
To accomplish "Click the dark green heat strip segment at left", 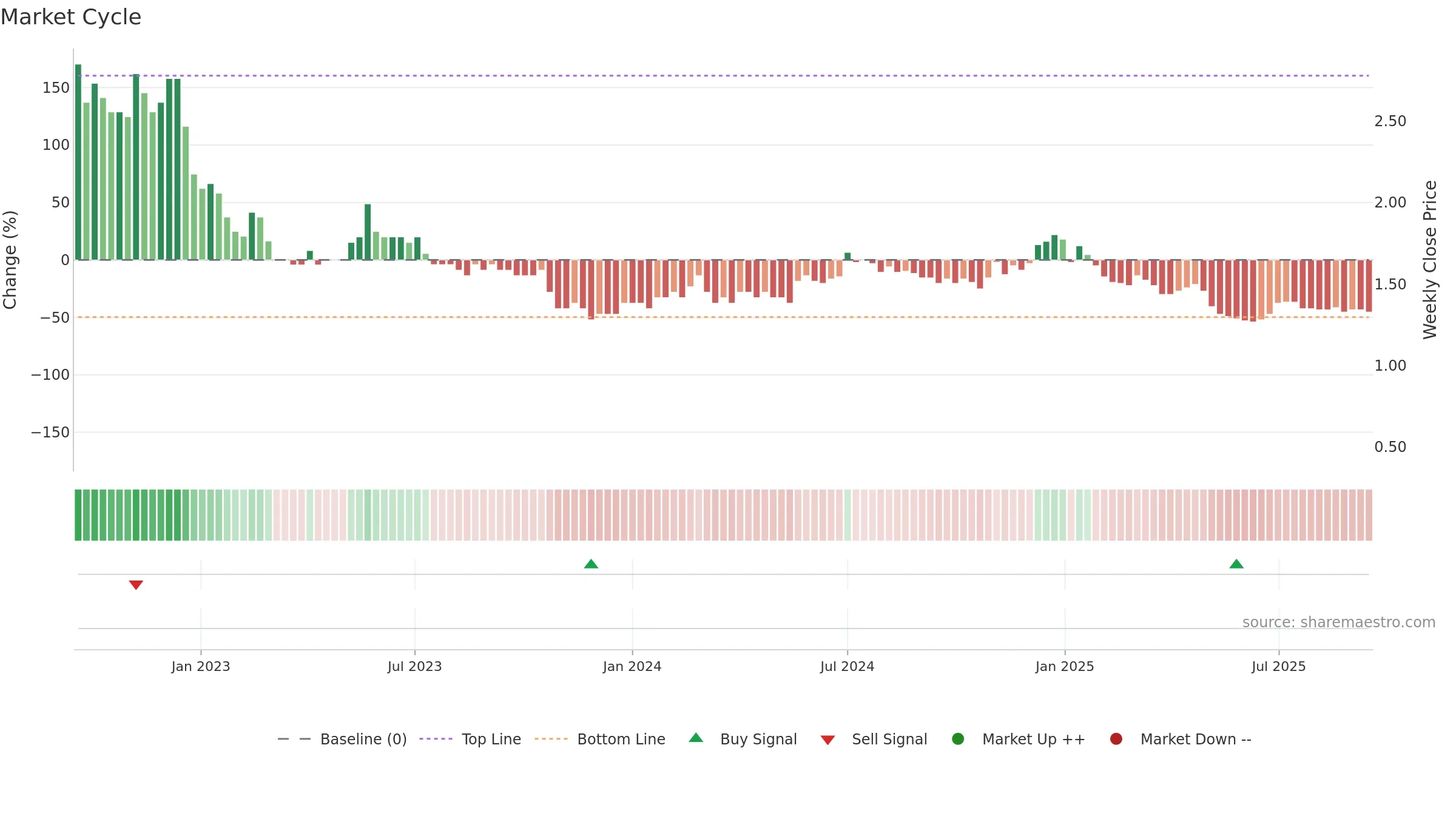I will pos(78,515).
